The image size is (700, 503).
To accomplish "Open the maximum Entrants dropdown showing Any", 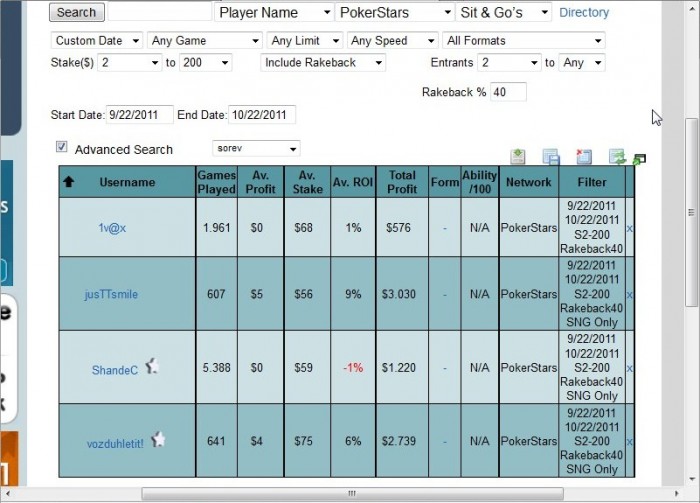I will 582,62.
